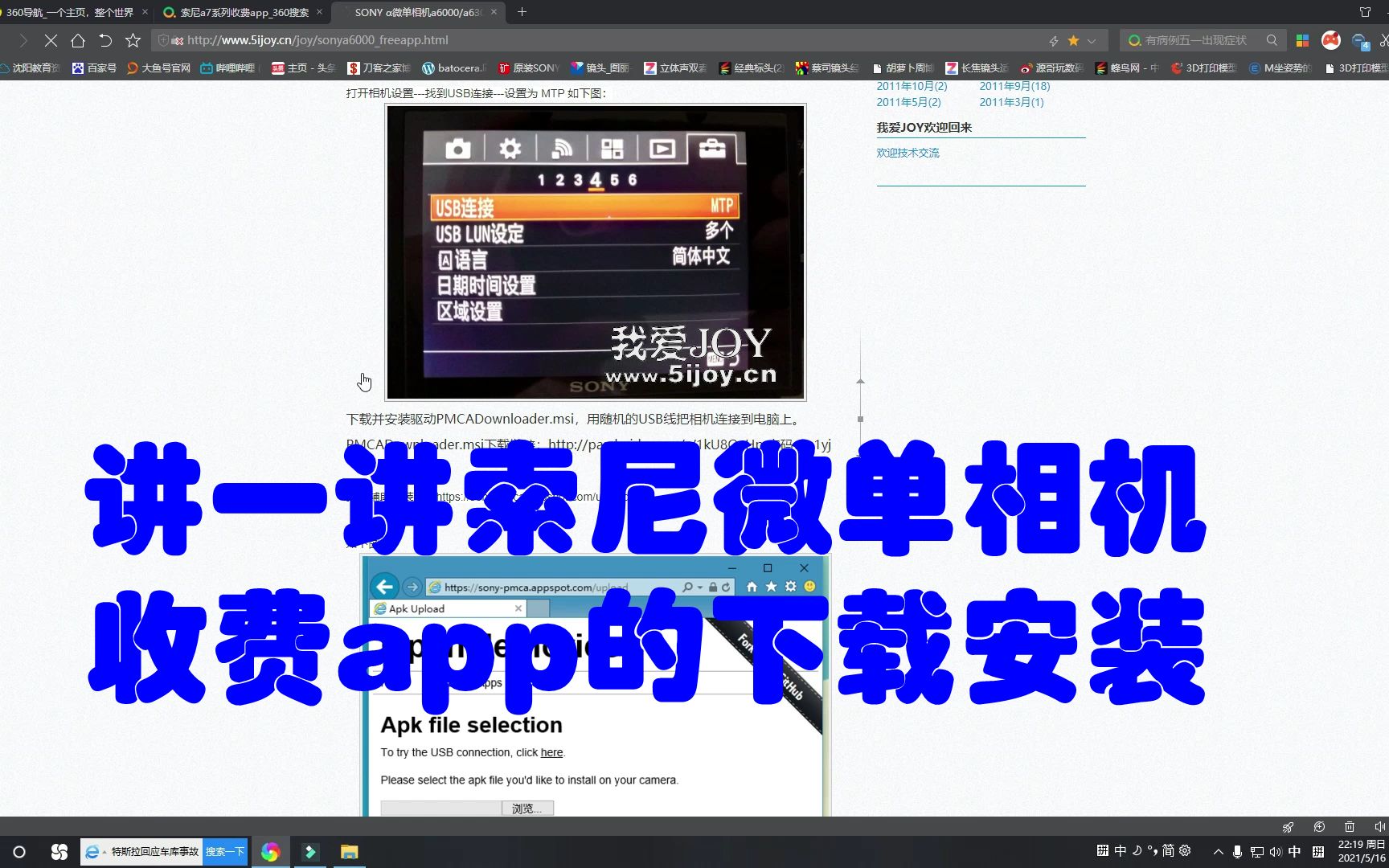Open the 经典标头 bookmark
The image size is (1389, 868).
(x=751, y=68)
